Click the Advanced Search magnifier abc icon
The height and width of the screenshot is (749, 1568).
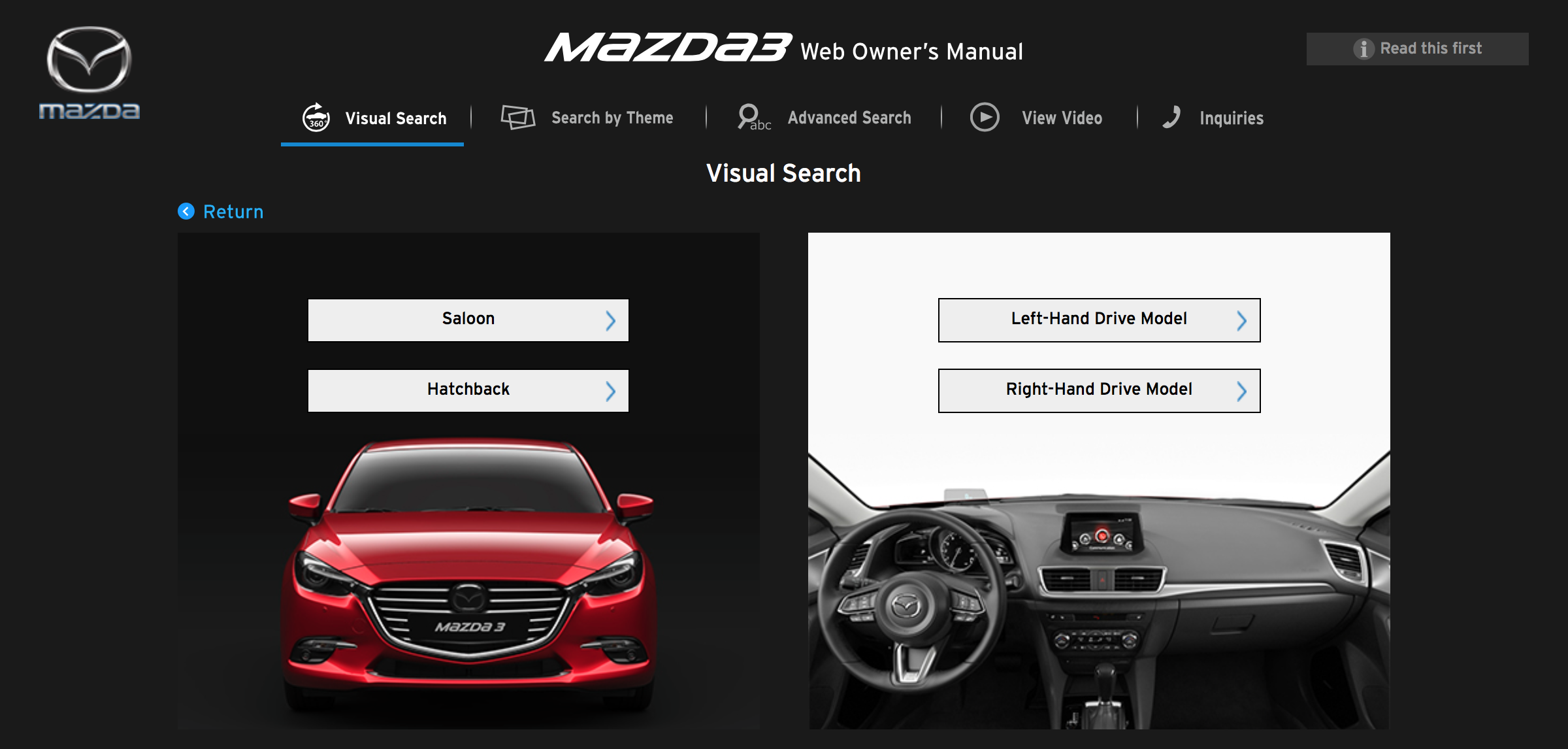[753, 118]
